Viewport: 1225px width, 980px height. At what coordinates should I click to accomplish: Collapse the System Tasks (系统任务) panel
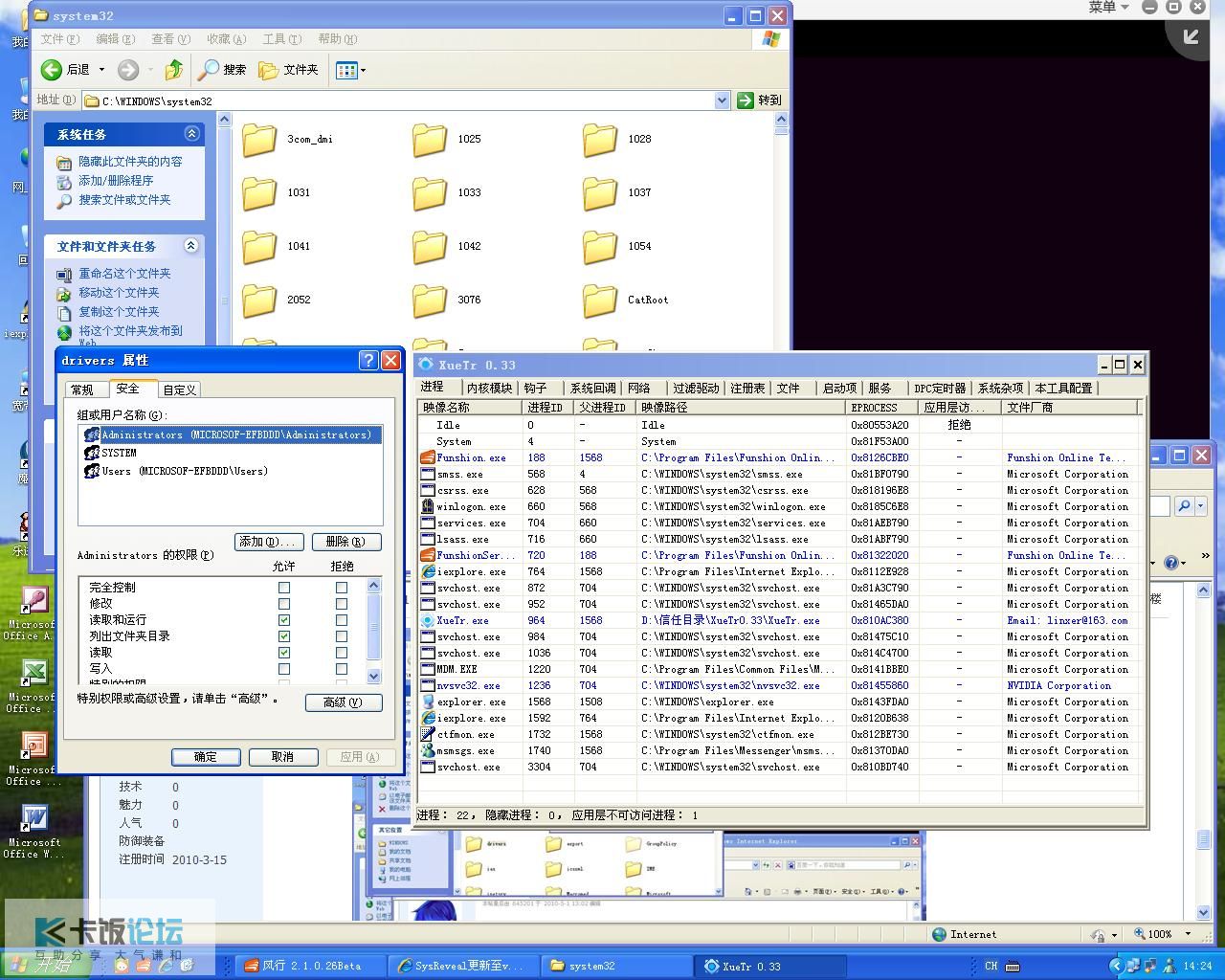(x=191, y=134)
